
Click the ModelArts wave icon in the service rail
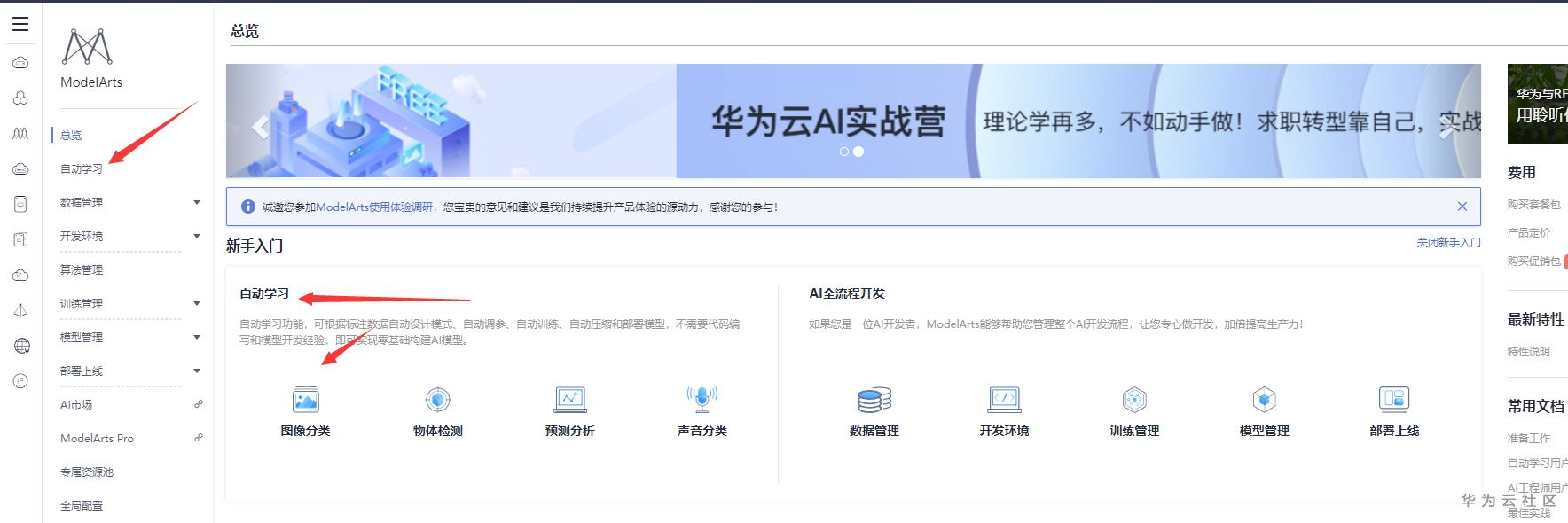click(x=20, y=133)
